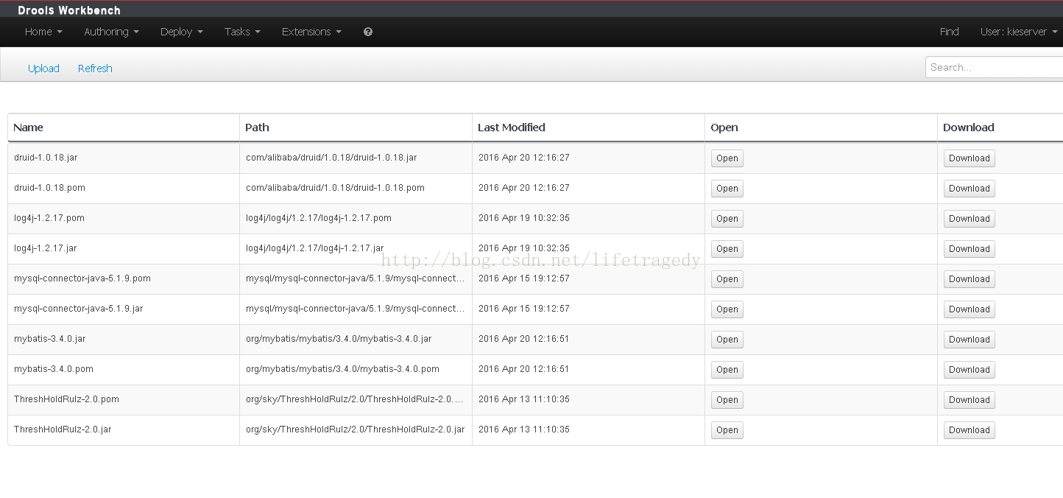
Task: Select the ThreshHoldRulz-2.0.jar name cell
Action: [x=123, y=430]
